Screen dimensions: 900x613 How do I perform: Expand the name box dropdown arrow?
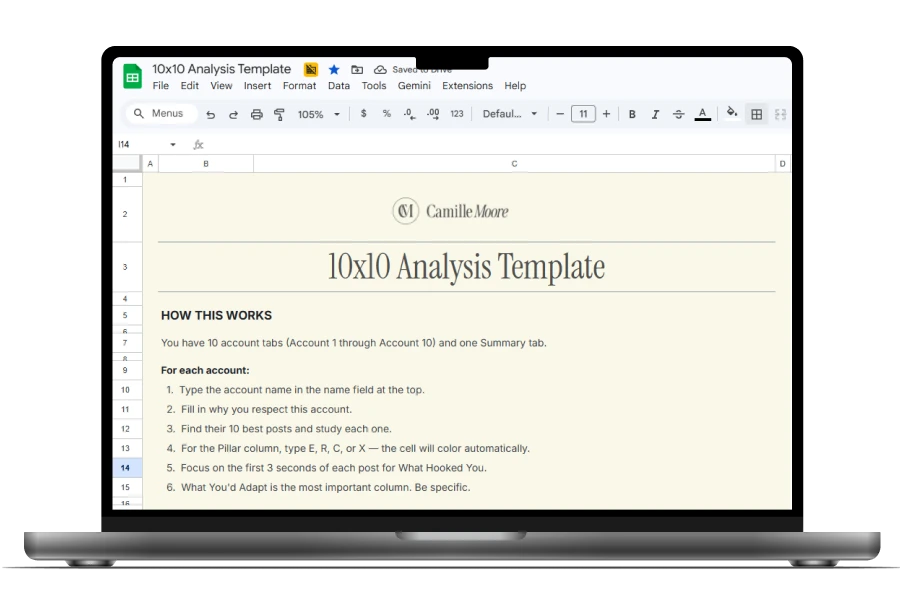pyautogui.click(x=173, y=145)
